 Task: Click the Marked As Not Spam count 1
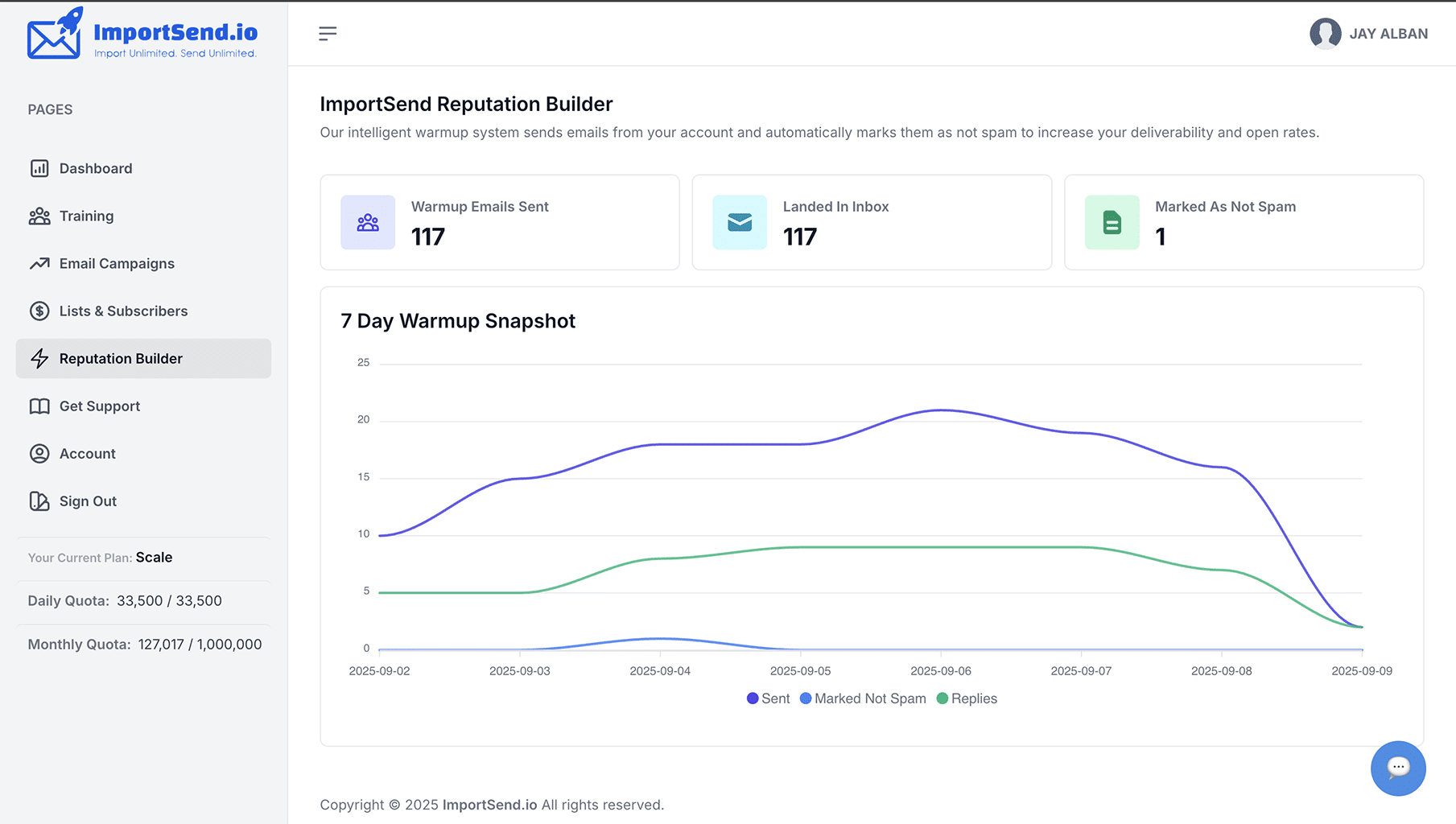1161,237
